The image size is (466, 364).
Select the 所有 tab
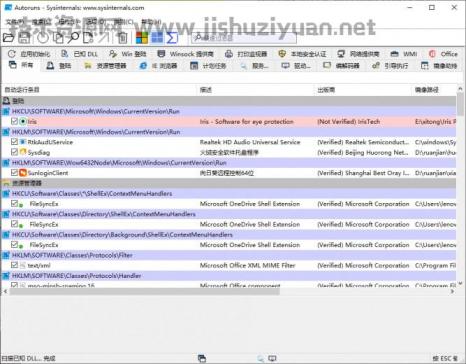pos(21,65)
